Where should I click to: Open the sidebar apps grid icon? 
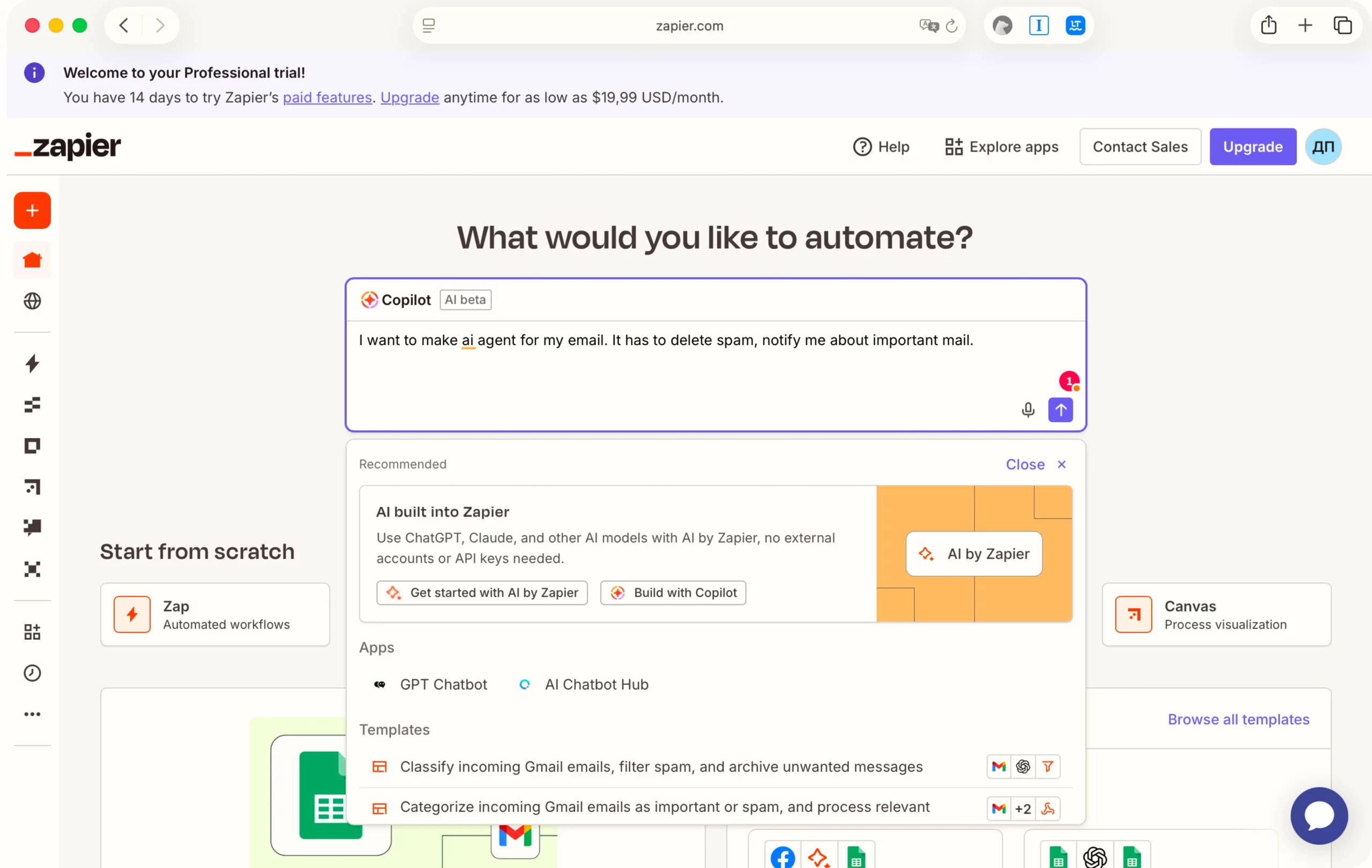pyautogui.click(x=32, y=632)
